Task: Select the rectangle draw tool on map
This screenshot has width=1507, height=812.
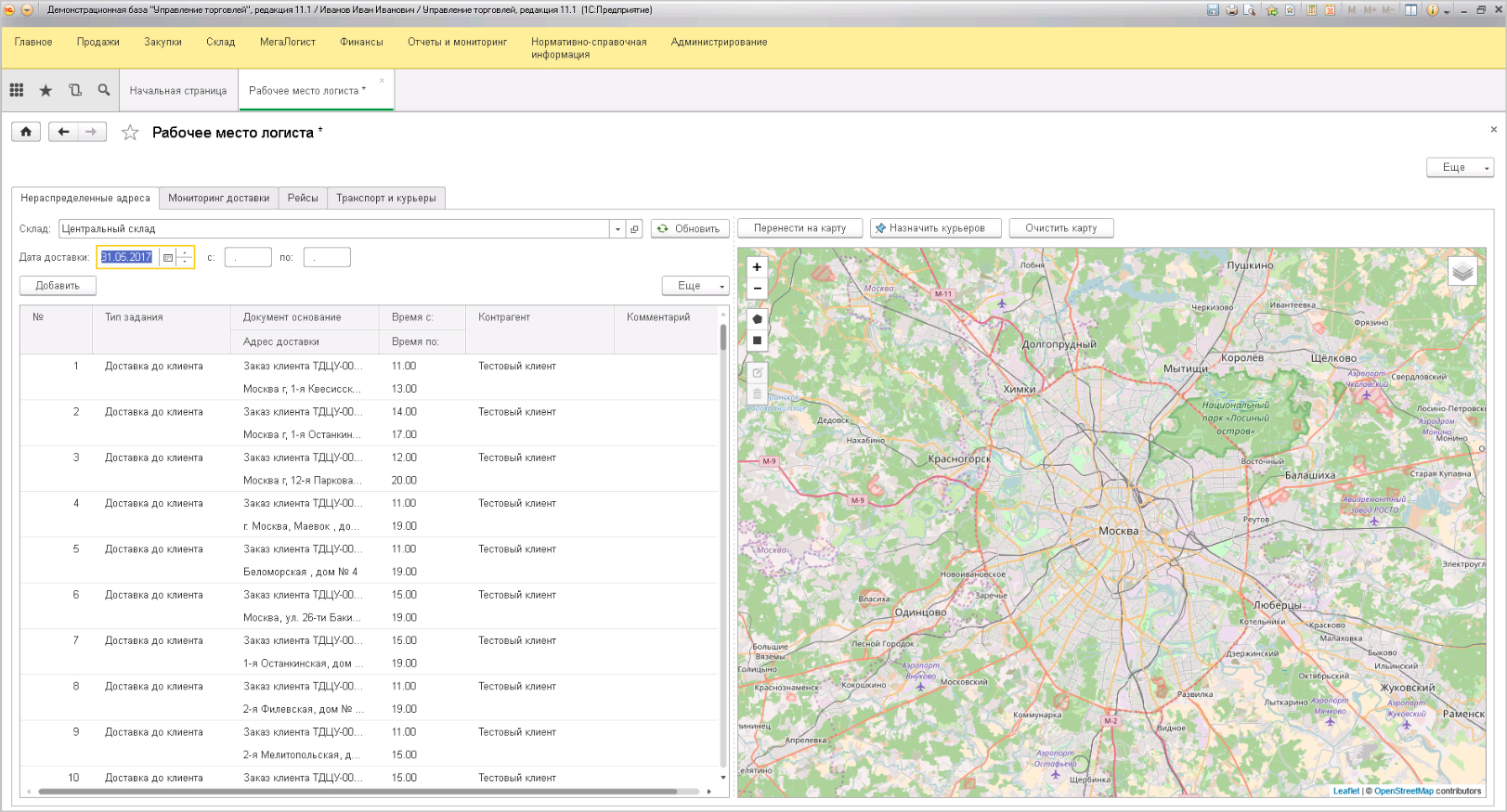Action: [757, 341]
